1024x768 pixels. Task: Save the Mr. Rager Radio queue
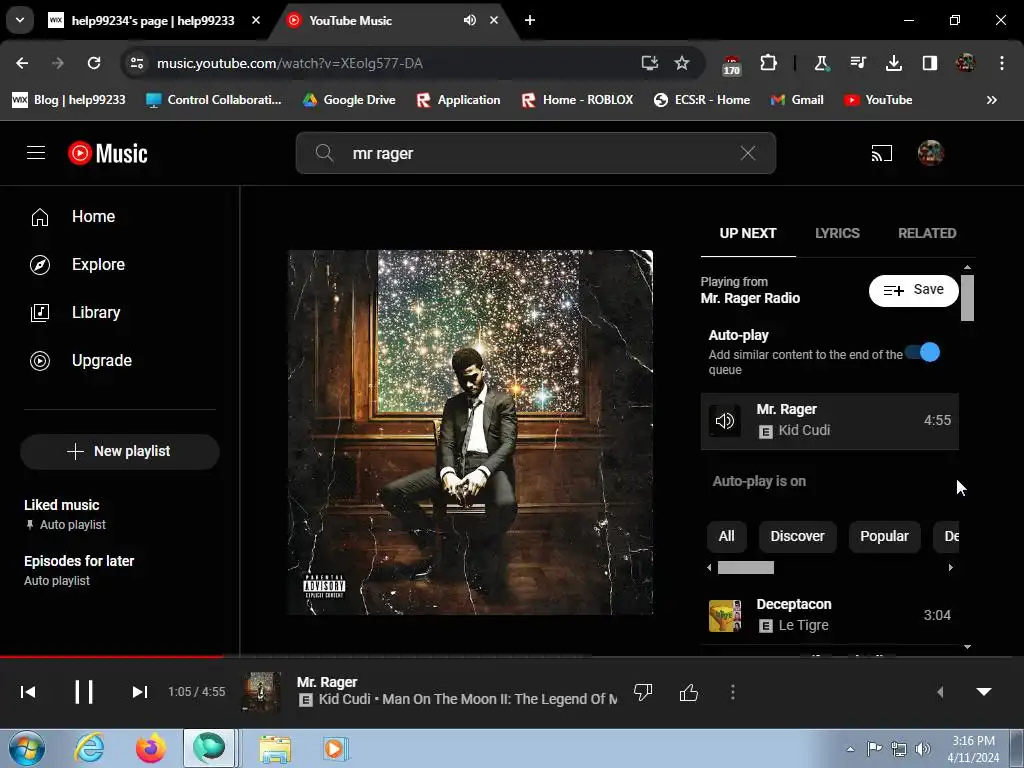(x=914, y=290)
